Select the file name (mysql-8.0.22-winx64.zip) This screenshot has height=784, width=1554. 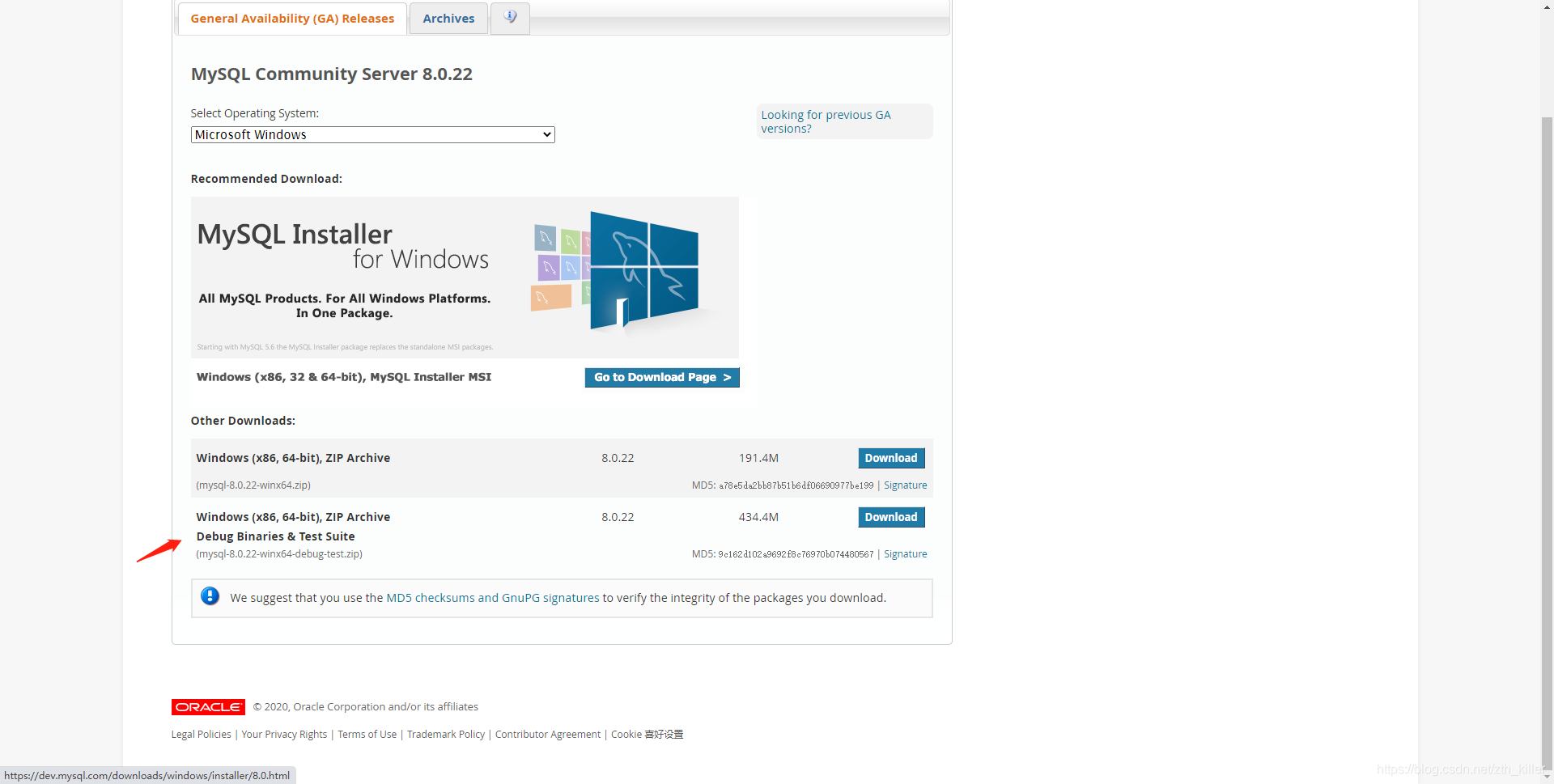(253, 485)
